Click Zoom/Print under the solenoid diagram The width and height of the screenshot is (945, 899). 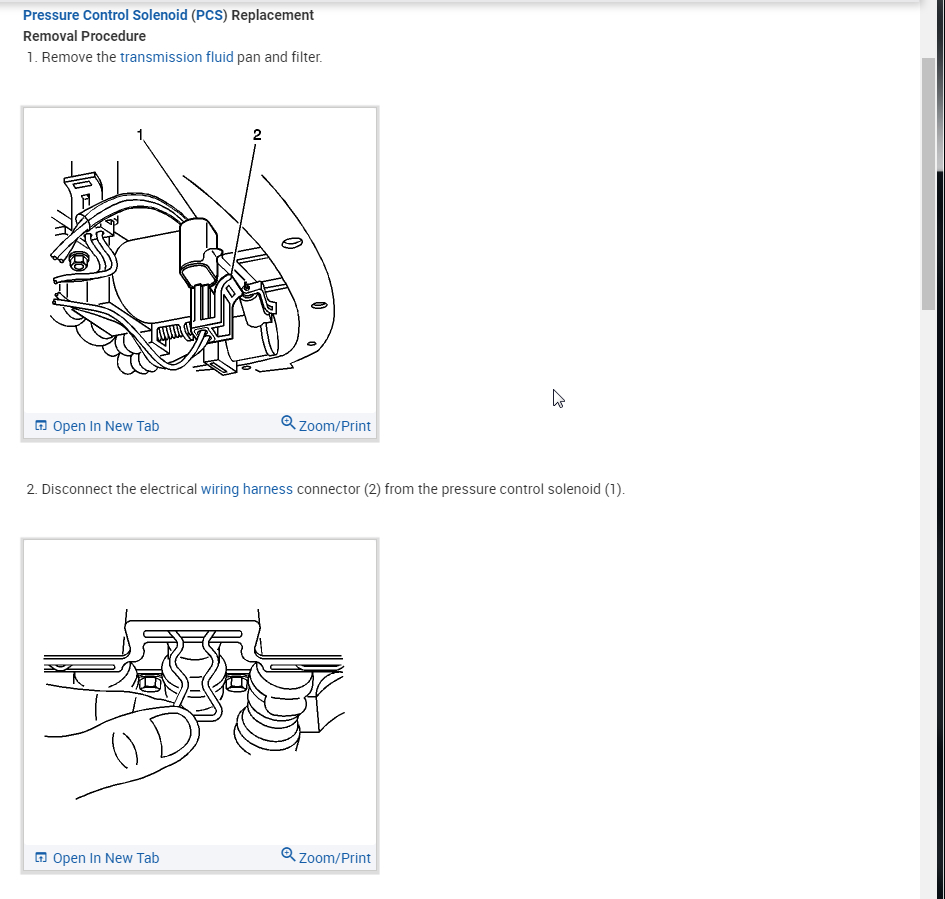tap(334, 426)
